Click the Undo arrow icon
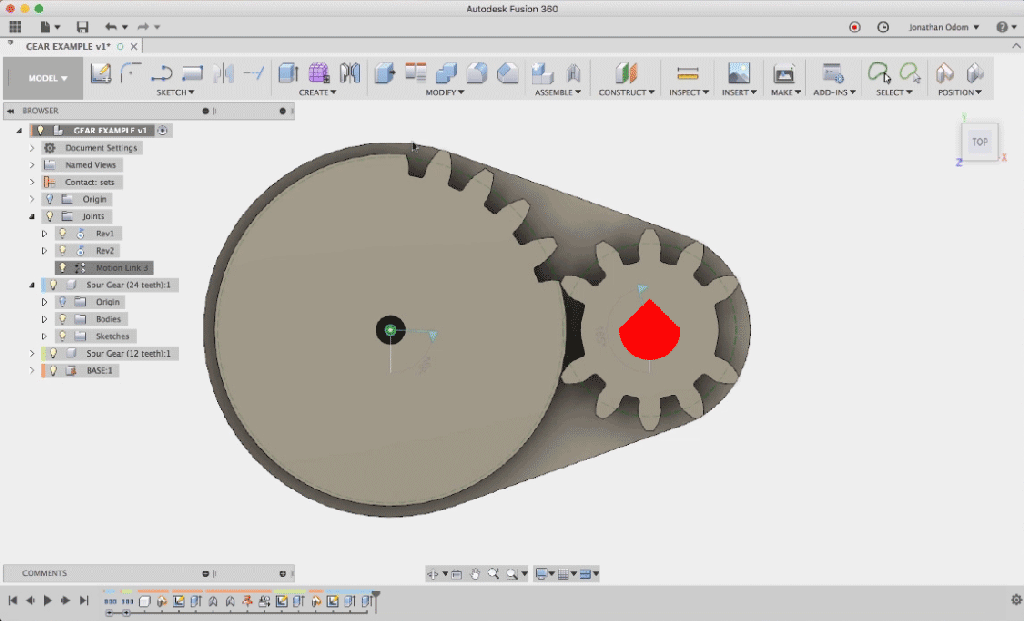 [110, 27]
